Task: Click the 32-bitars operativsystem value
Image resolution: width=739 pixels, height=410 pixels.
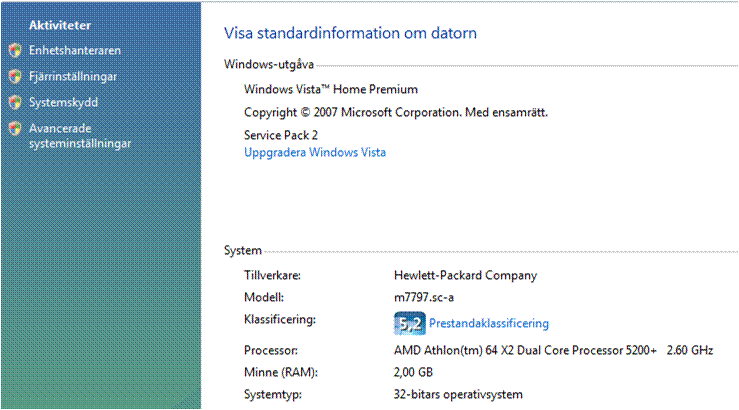Action: point(458,394)
